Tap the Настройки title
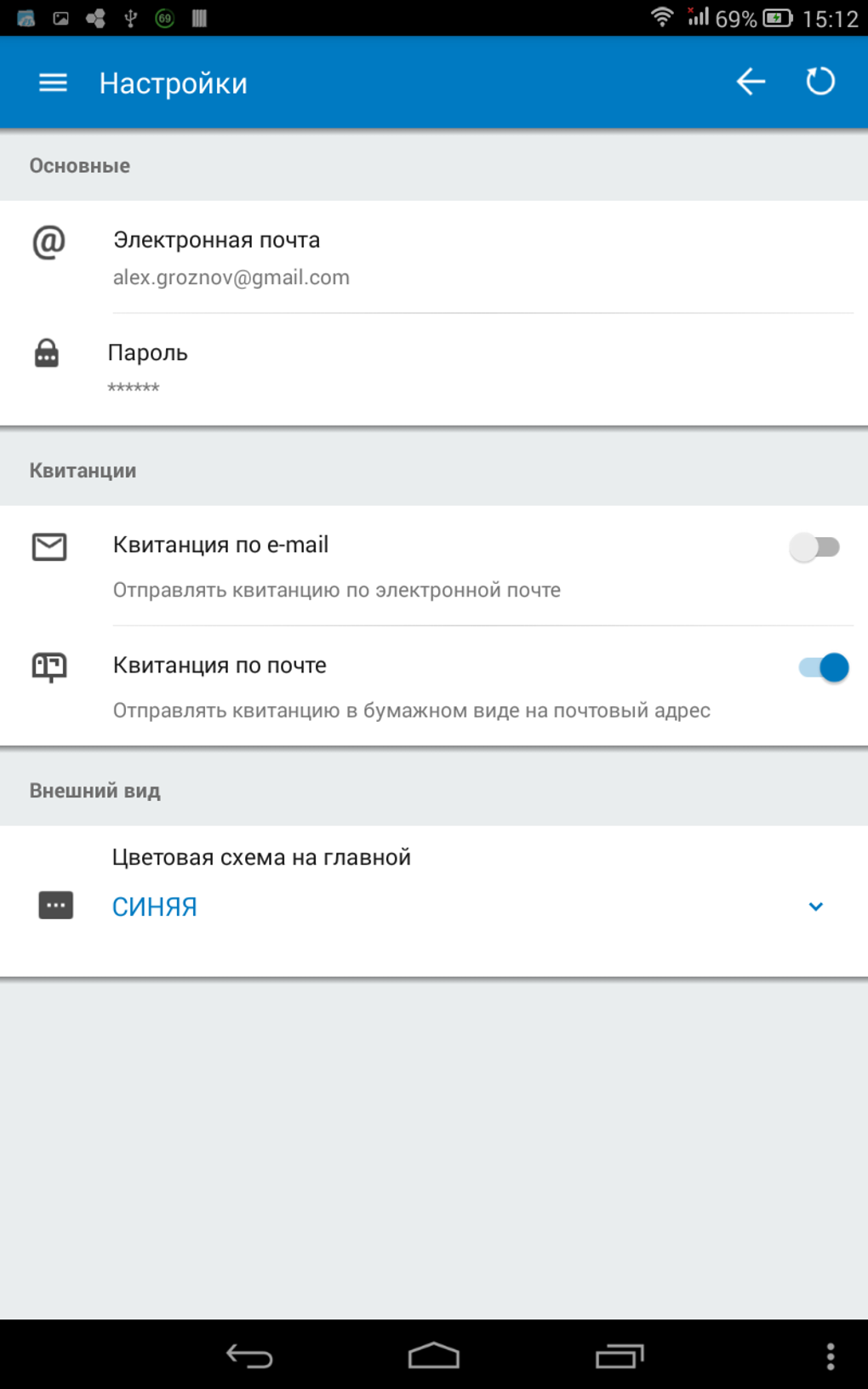Image resolution: width=868 pixels, height=1389 pixels. tap(174, 83)
